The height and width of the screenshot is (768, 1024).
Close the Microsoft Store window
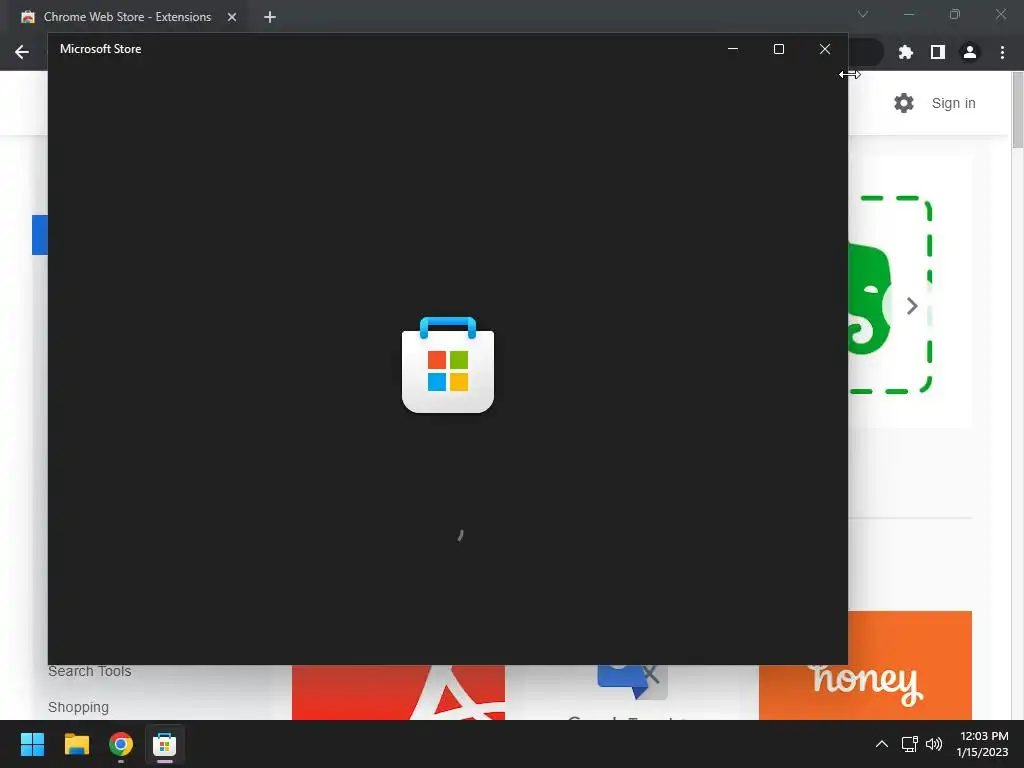825,49
